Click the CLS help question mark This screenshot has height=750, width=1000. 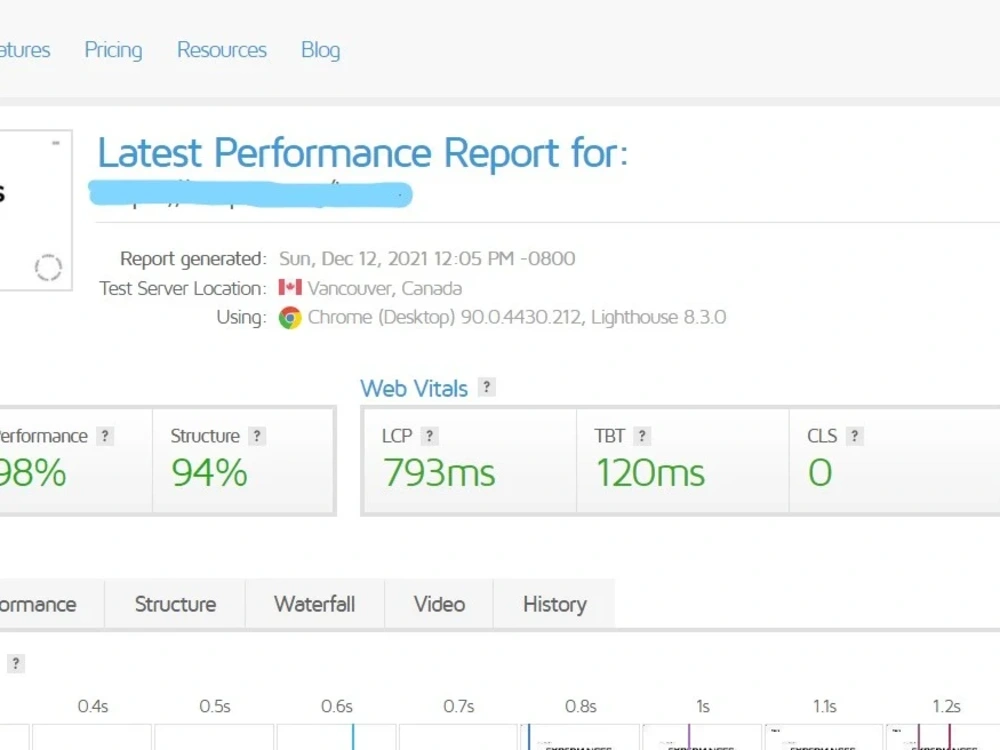[855, 436]
